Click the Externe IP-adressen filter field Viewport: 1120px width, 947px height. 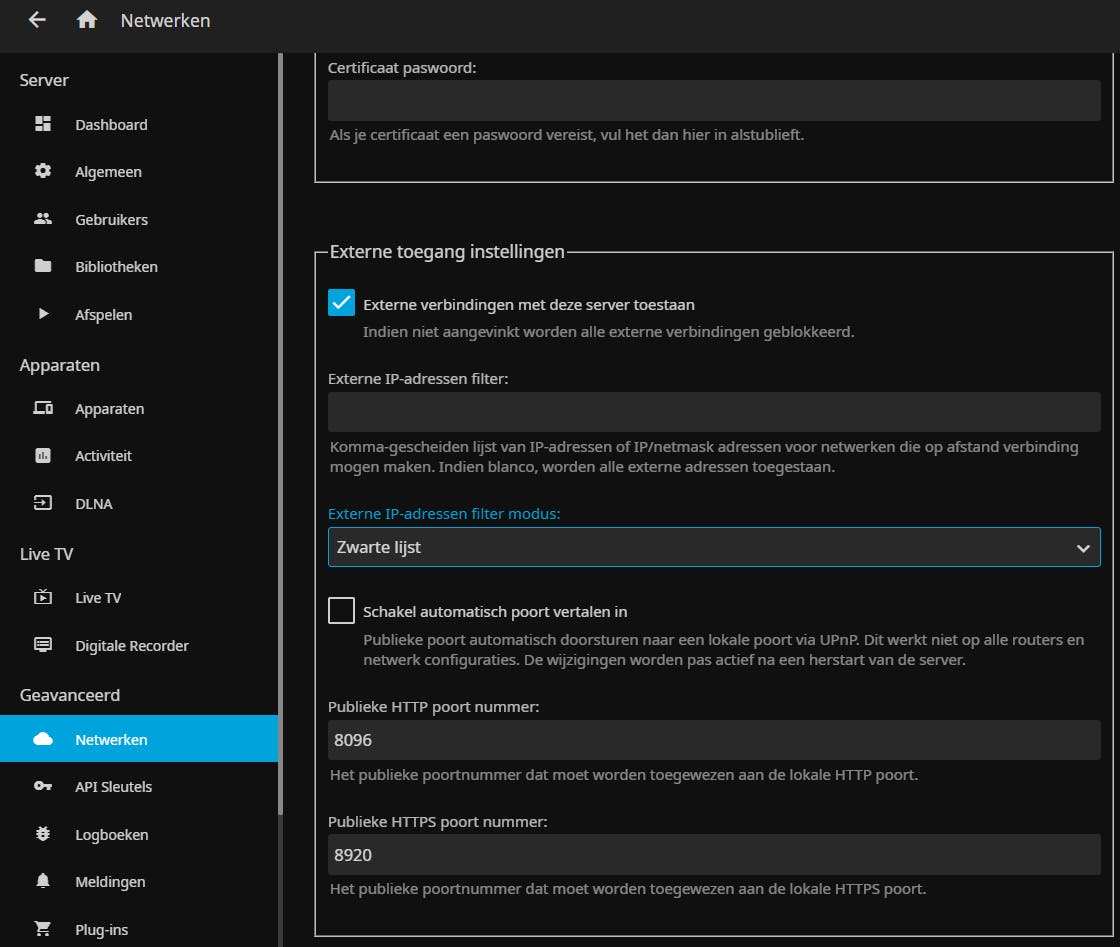tap(714, 412)
